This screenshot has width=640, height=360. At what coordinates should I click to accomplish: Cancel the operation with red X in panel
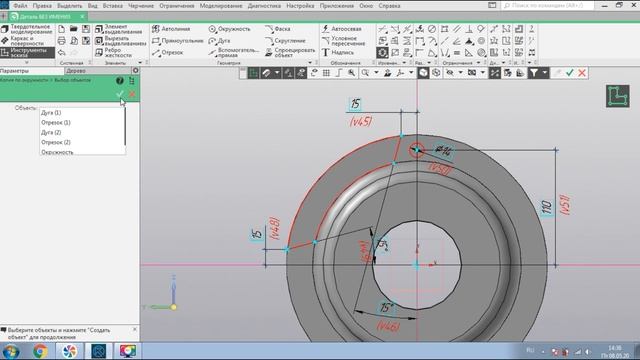coord(132,94)
